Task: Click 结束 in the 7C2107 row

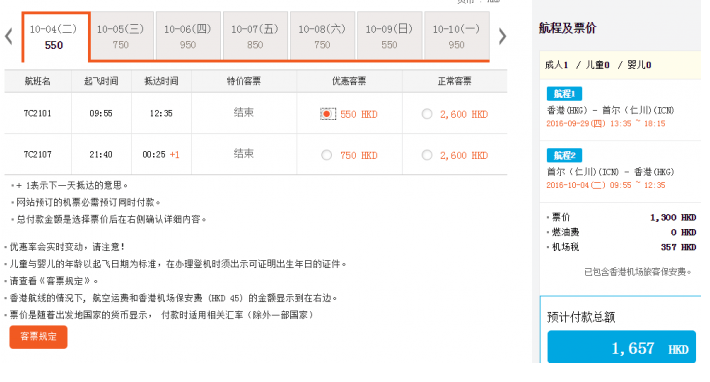Action: 244,153
